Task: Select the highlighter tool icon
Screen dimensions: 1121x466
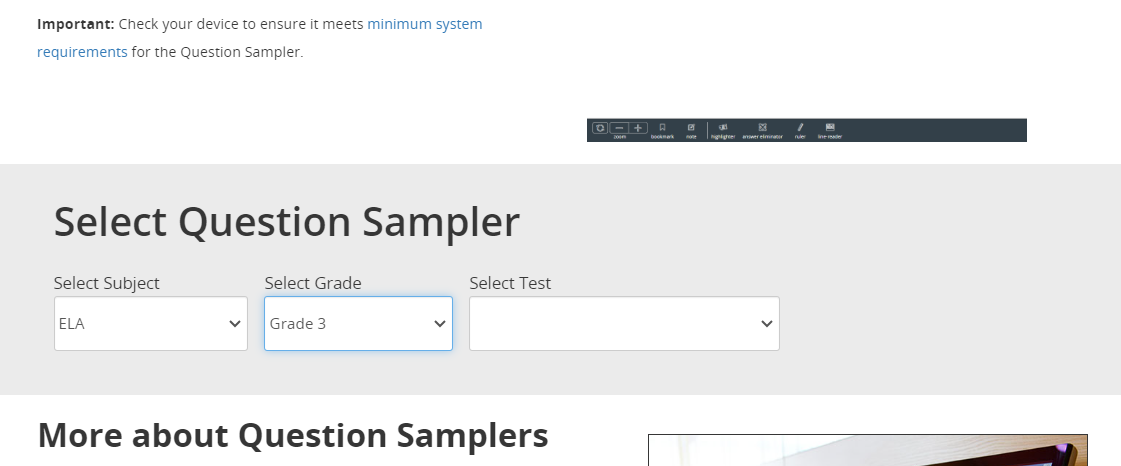Action: point(723,127)
